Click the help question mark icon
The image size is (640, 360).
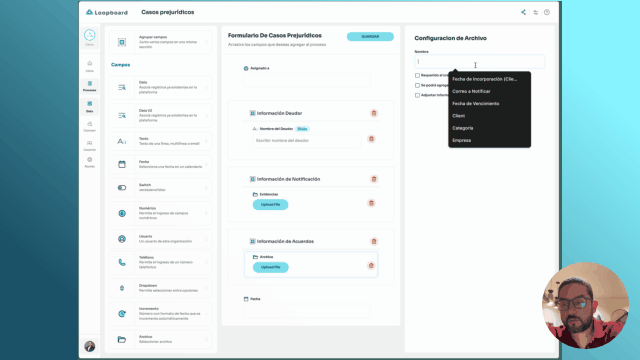547,12
